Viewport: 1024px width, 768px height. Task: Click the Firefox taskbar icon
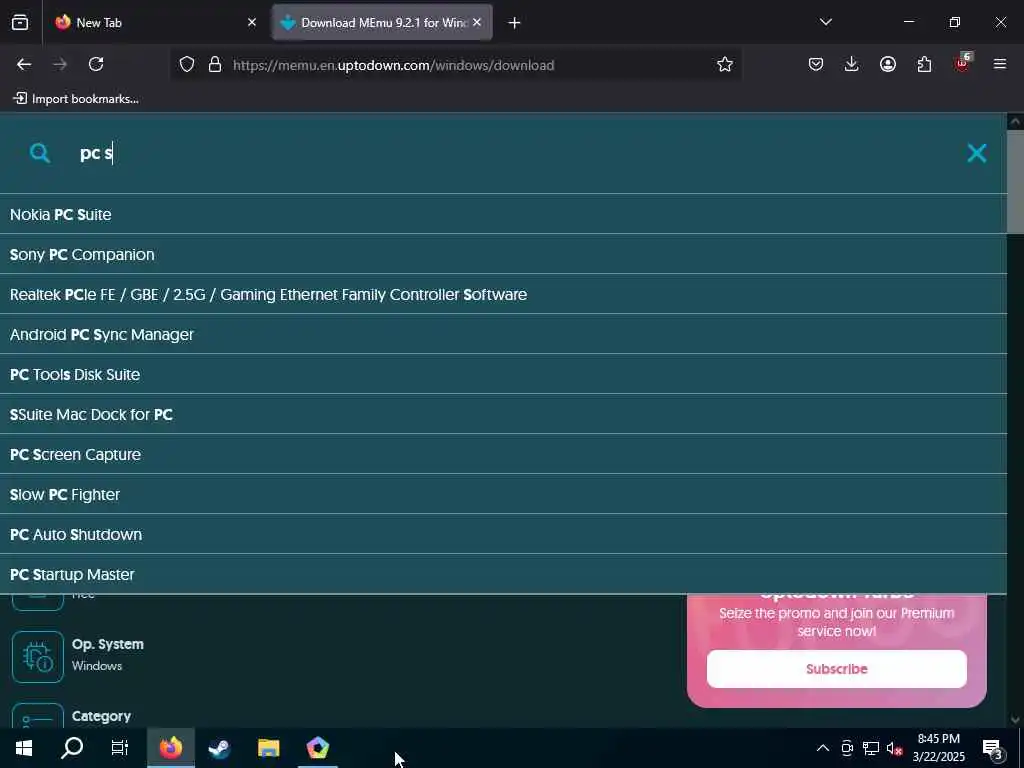point(170,748)
